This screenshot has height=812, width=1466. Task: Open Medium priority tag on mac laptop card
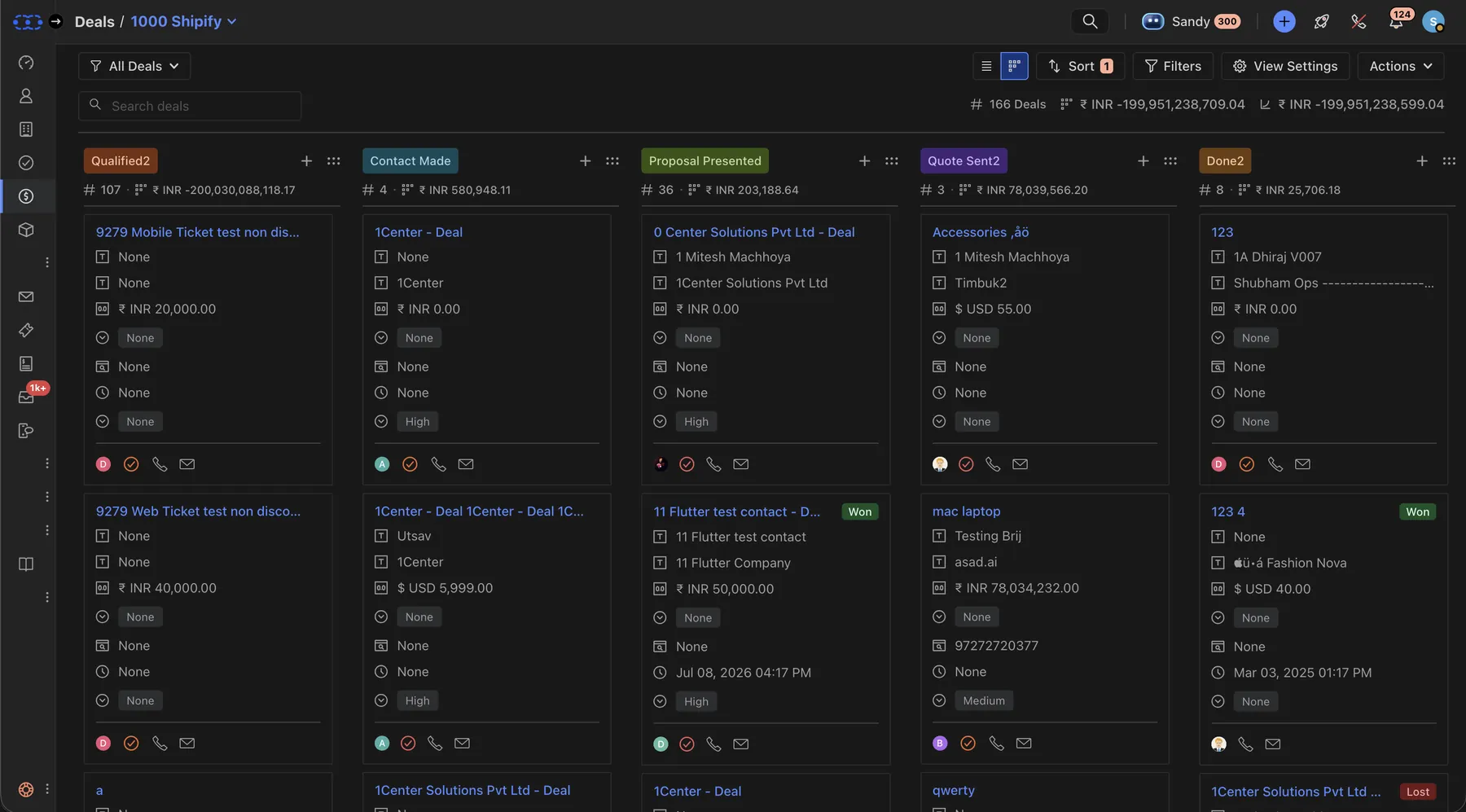point(984,700)
